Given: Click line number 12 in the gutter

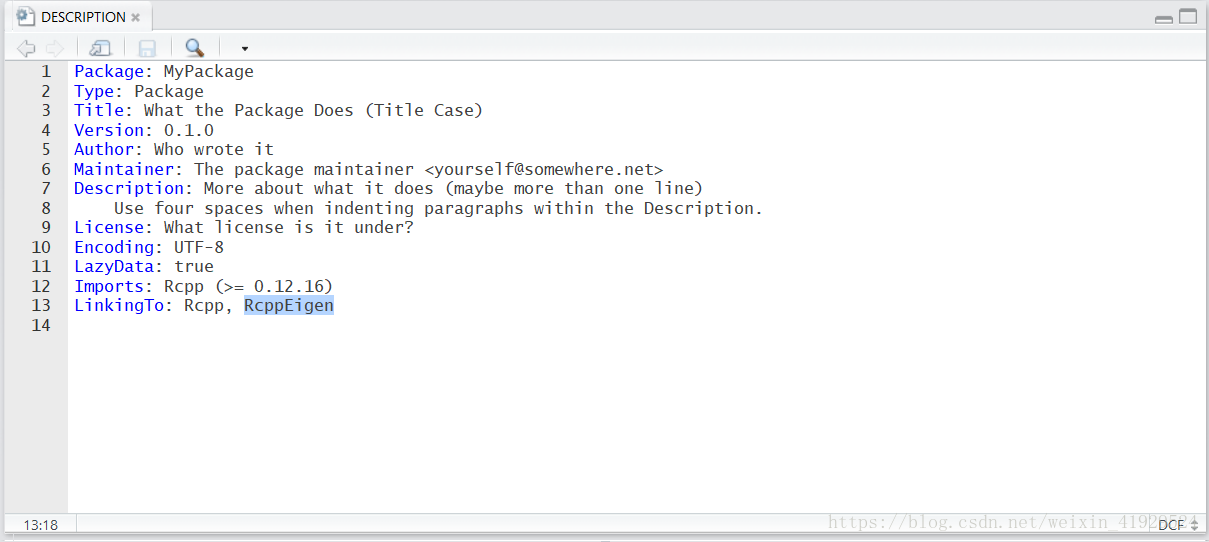Looking at the screenshot, I should click(40, 286).
